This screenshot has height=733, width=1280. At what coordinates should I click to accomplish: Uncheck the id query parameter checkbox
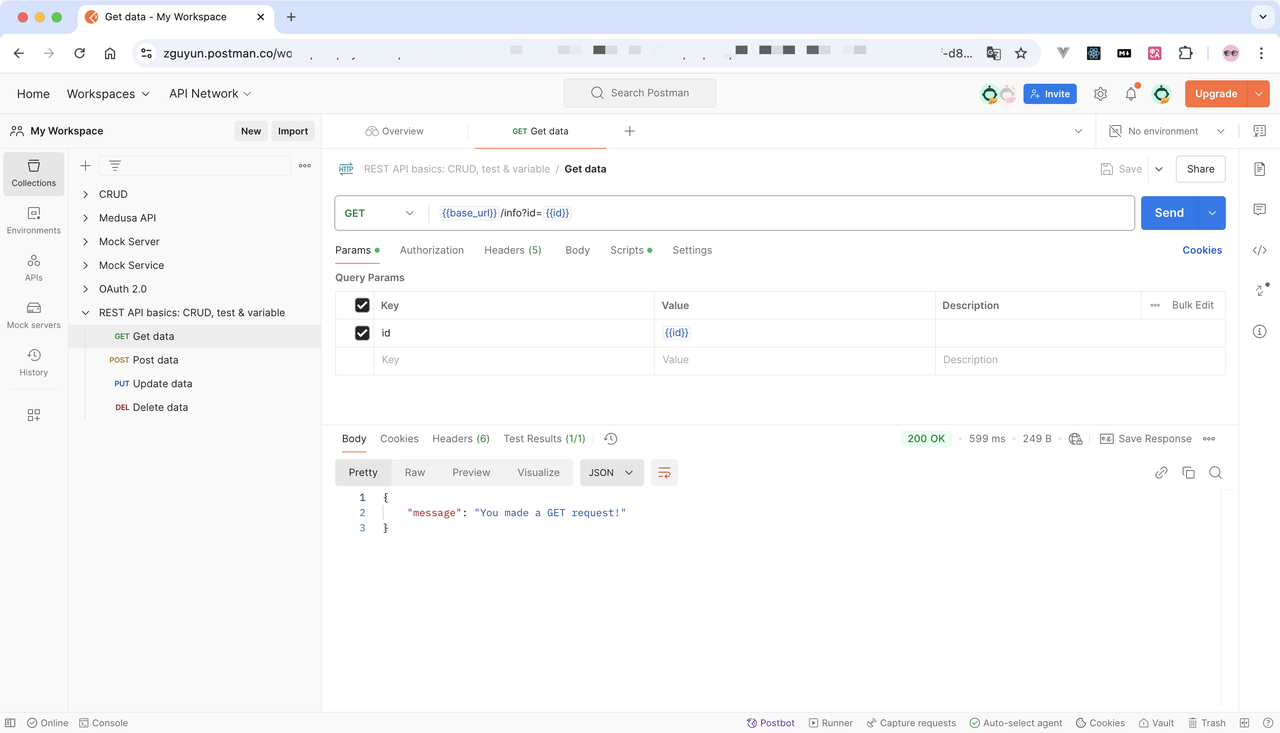pos(362,333)
